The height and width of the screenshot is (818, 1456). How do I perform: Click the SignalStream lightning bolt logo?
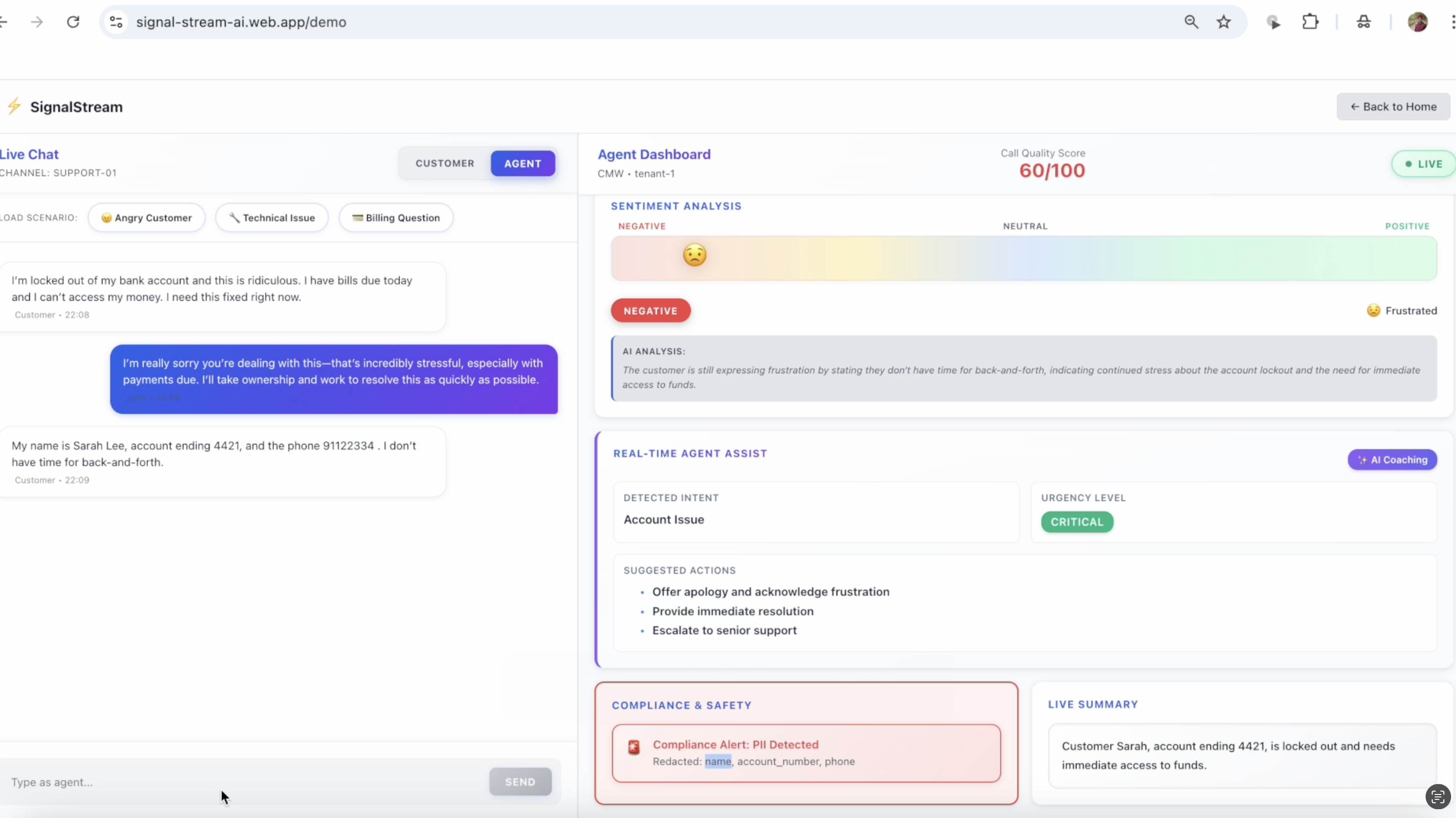[x=14, y=106]
